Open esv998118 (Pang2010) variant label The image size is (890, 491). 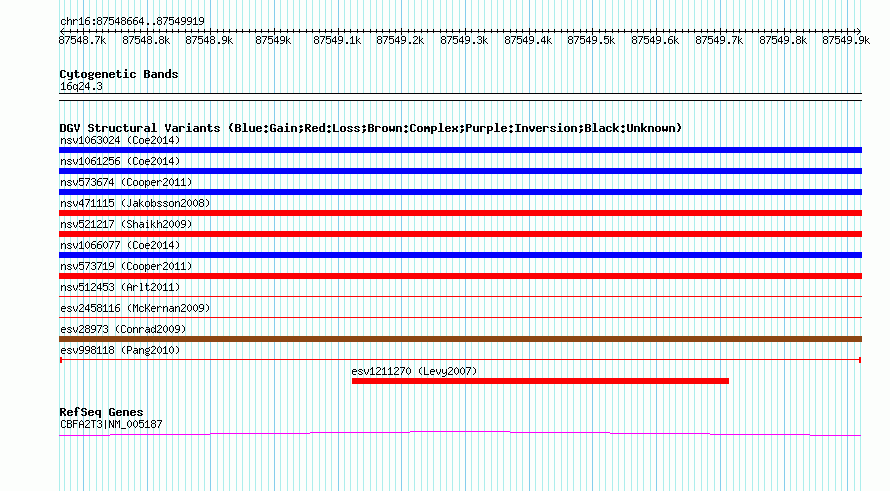[x=120, y=350]
